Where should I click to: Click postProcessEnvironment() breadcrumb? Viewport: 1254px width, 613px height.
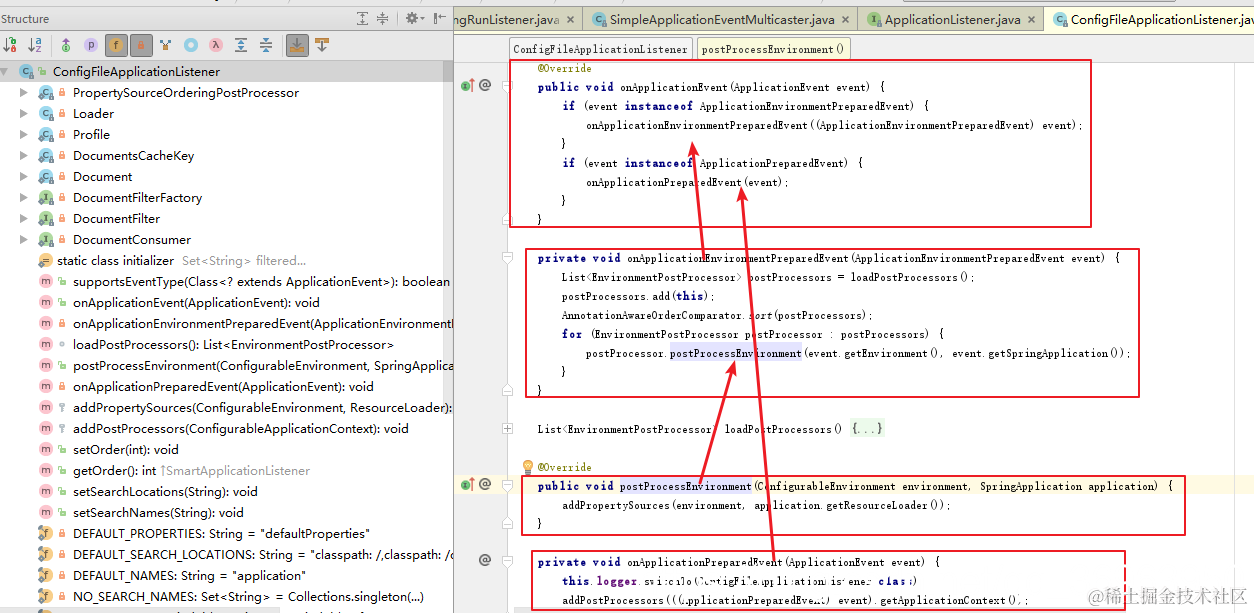[x=773, y=49]
